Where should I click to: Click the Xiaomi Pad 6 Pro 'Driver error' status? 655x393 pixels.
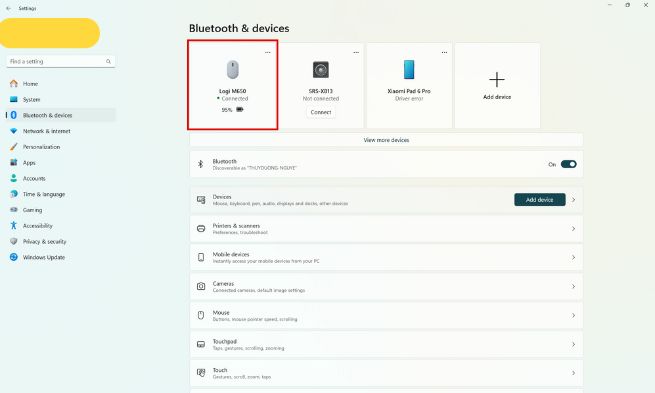(x=409, y=99)
